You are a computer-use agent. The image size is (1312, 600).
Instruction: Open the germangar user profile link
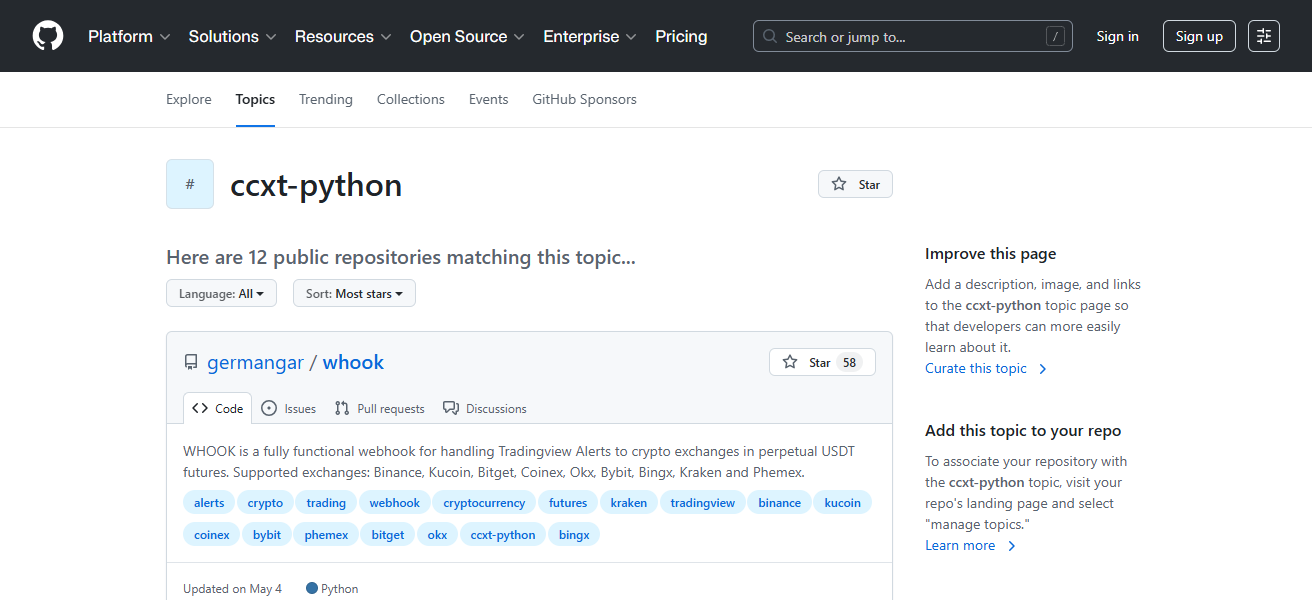255,362
